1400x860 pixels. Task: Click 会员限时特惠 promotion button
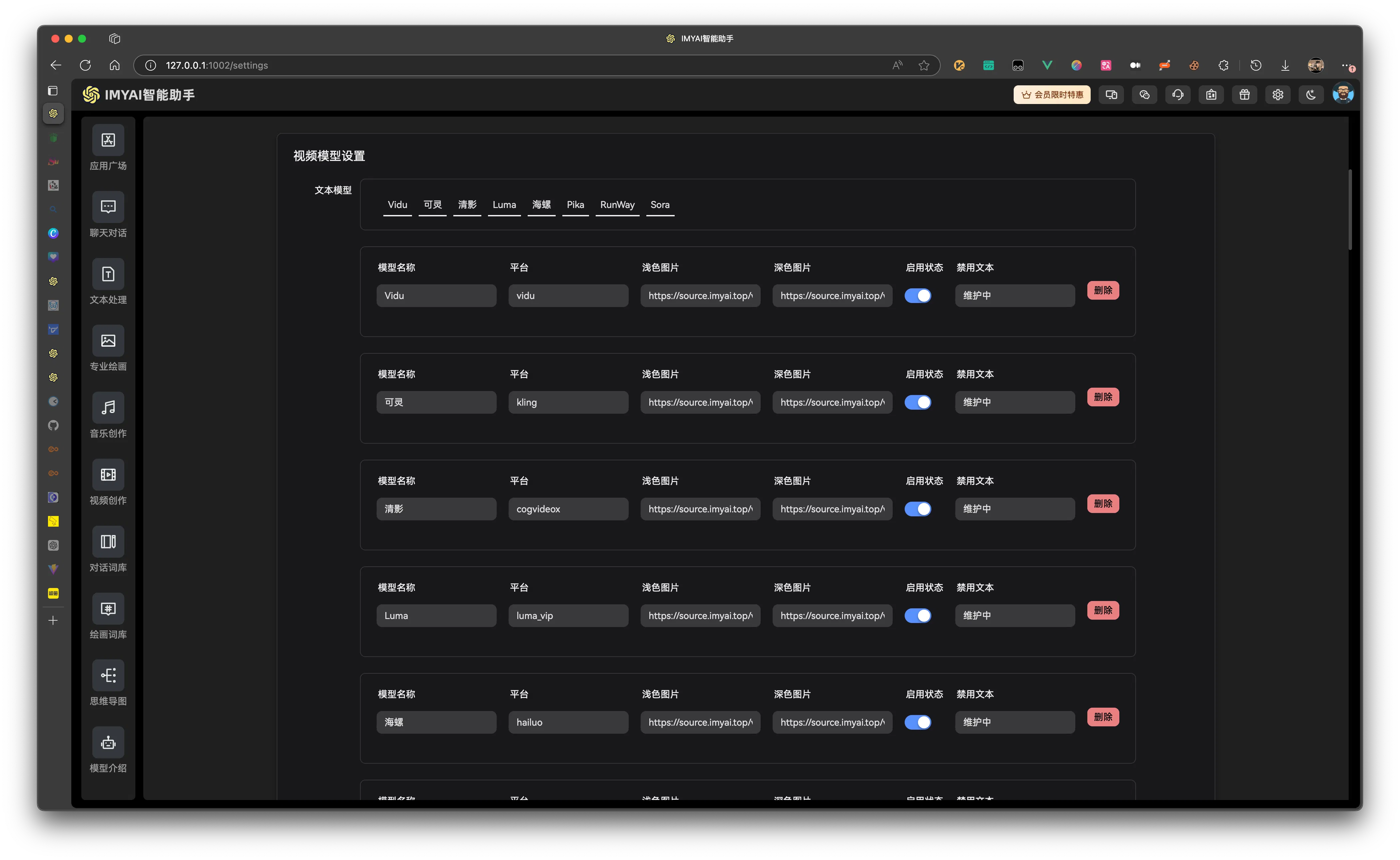(1051, 95)
